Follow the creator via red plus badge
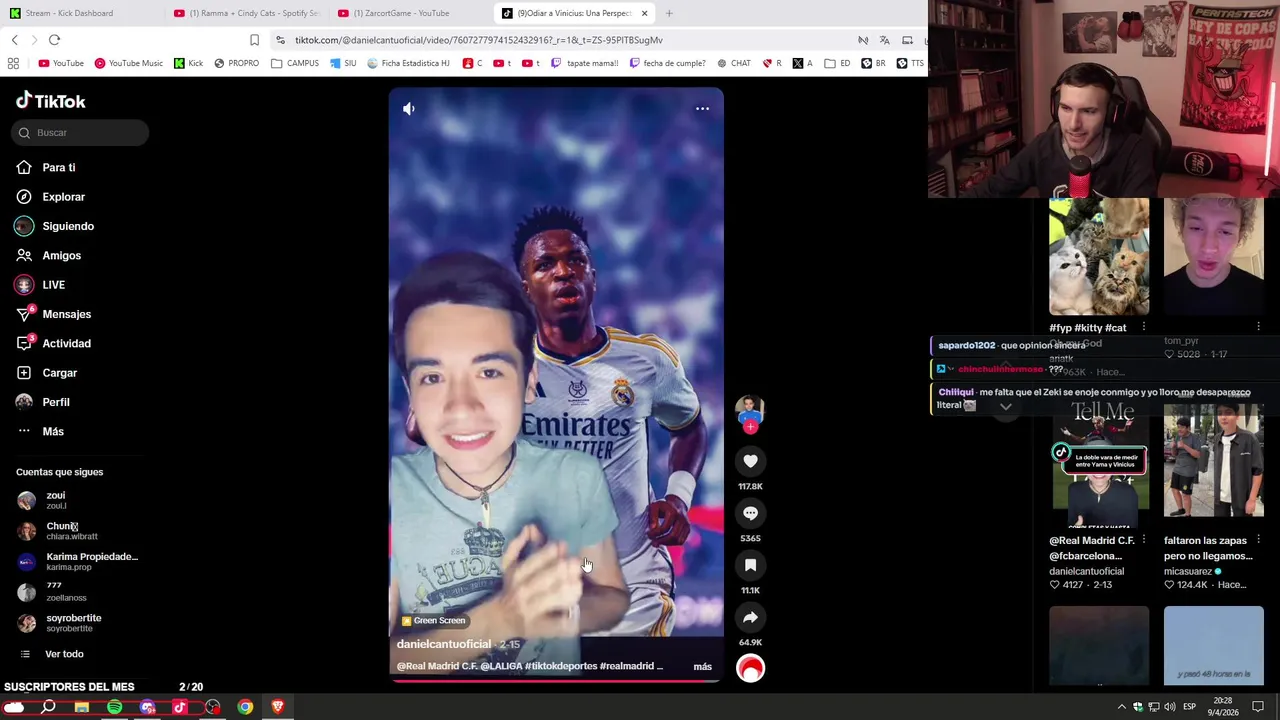1280x720 pixels. pos(750,427)
